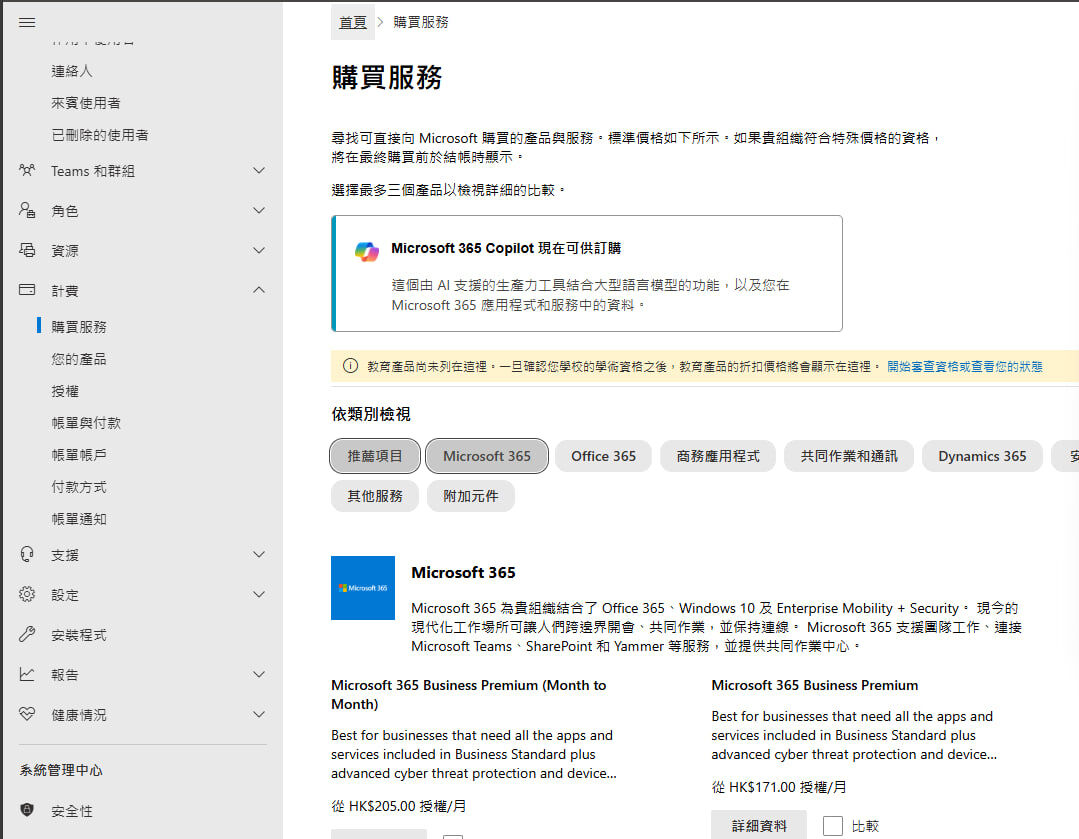Select the 附加元件 category filter
Screen dimensions: 1079x839
(471, 496)
